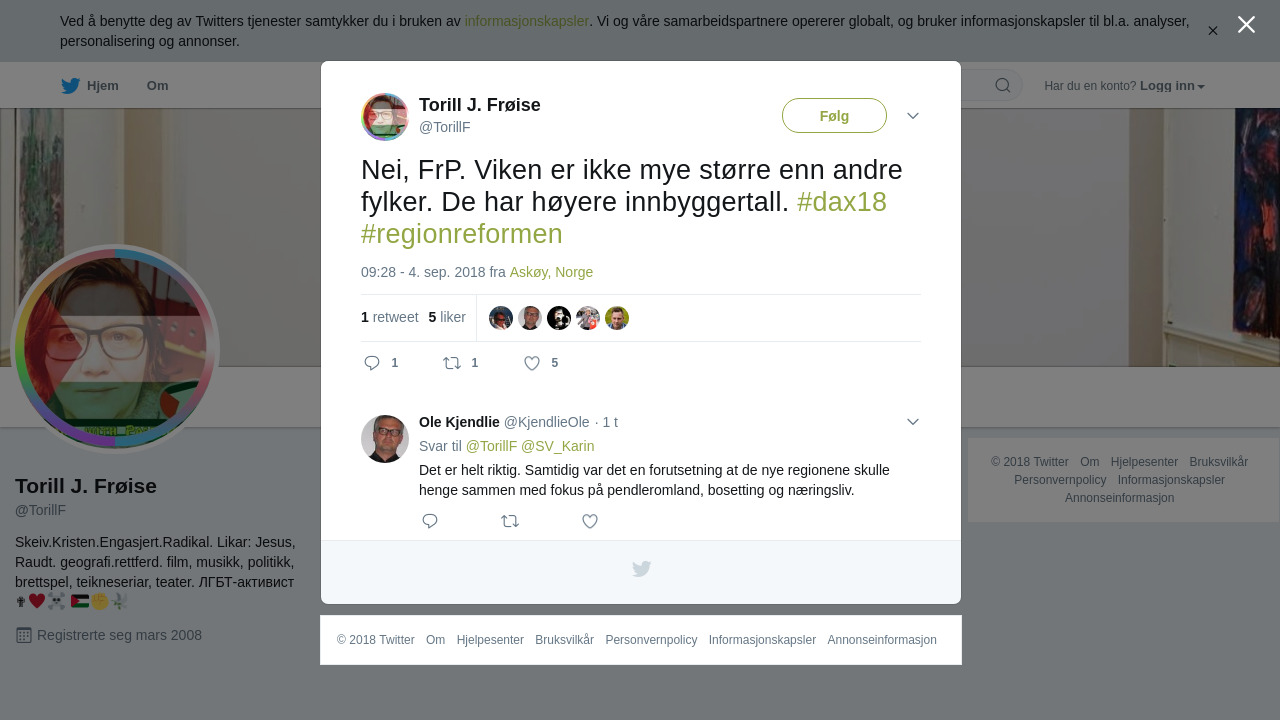
Task: Click the Twitter bird Hjem icon
Action: point(70,86)
